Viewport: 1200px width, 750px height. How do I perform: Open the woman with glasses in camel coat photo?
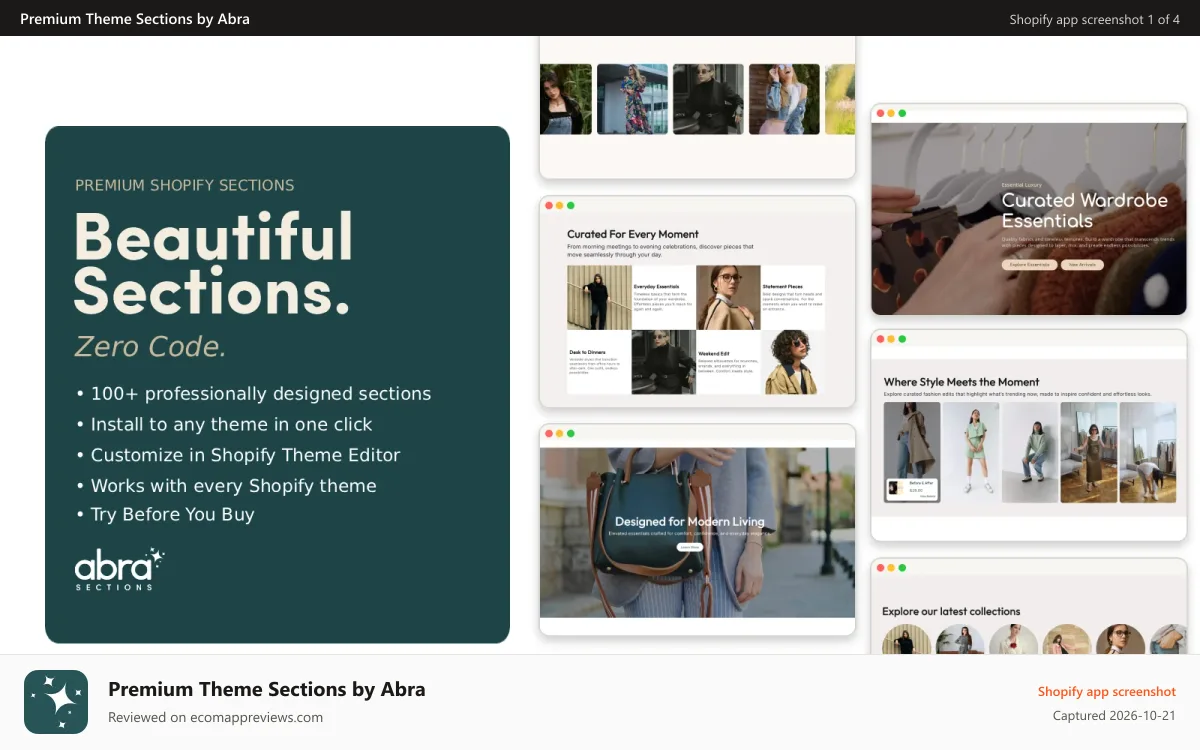coord(729,297)
